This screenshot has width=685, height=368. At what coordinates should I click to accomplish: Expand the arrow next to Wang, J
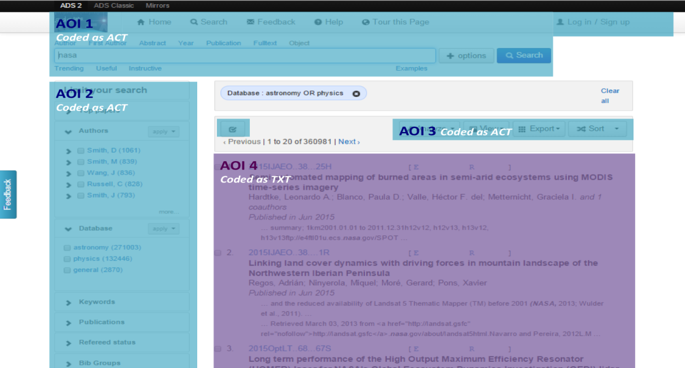tap(69, 174)
